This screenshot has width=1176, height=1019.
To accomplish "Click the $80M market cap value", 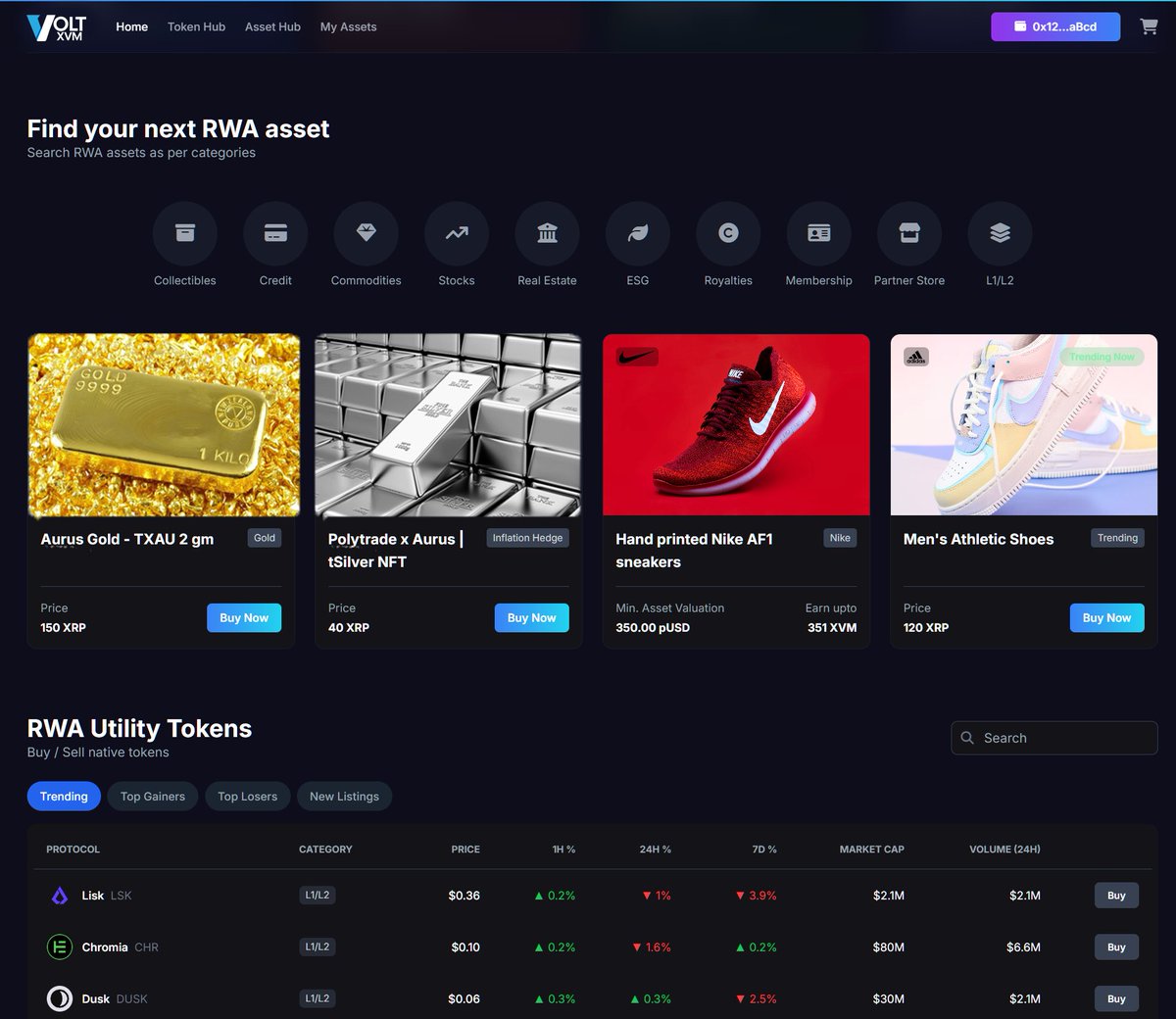I will (889, 947).
